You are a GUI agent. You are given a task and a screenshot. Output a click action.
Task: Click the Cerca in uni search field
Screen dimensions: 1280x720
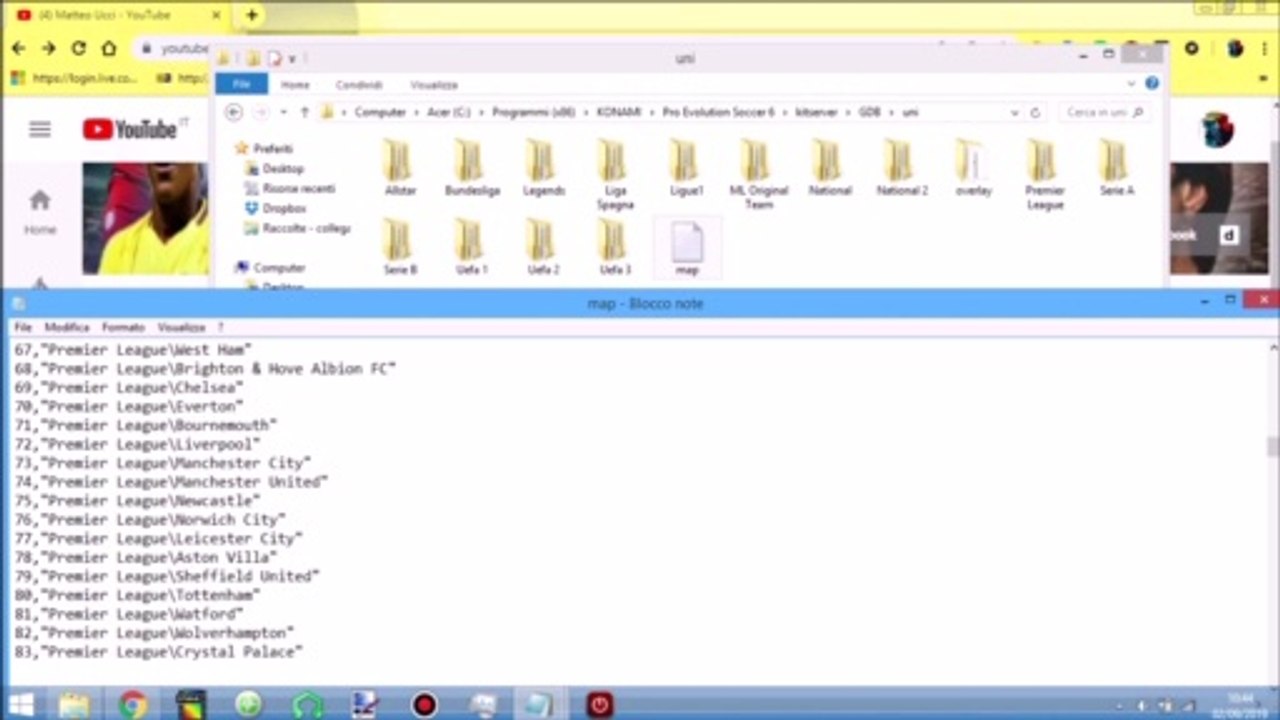point(1104,113)
